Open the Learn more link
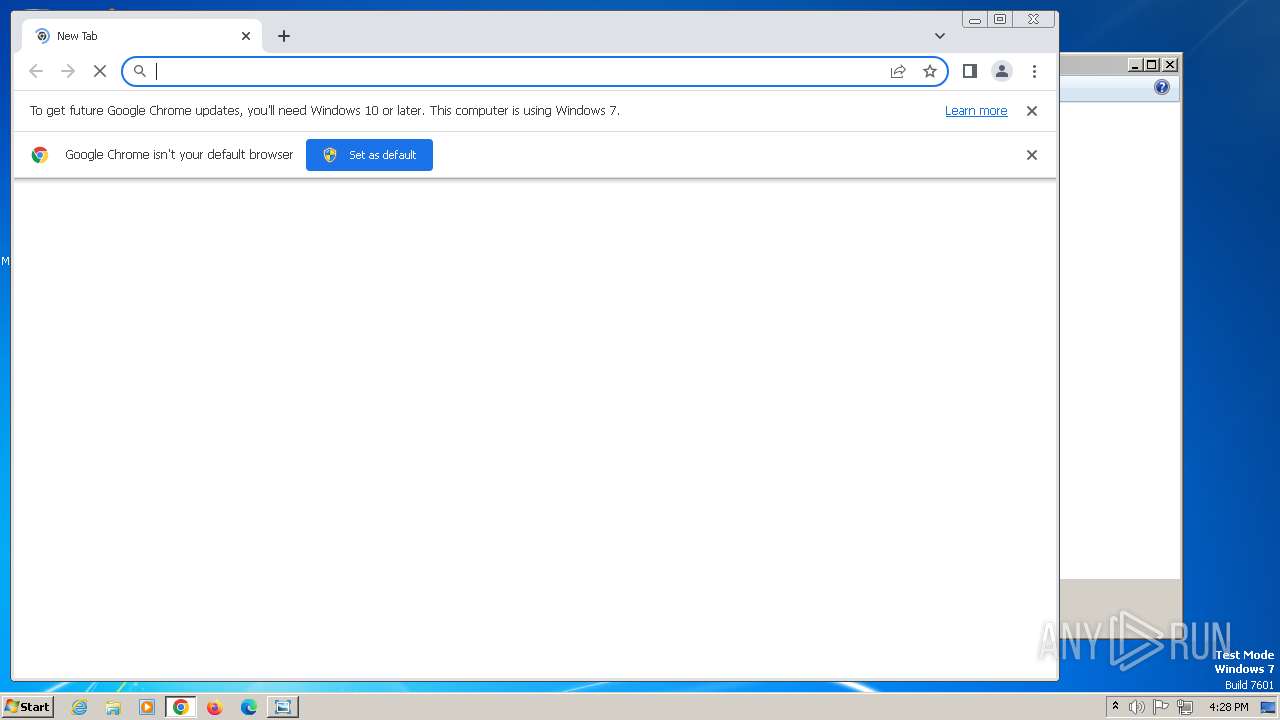The width and height of the screenshot is (1280, 720). pyautogui.click(x=976, y=111)
